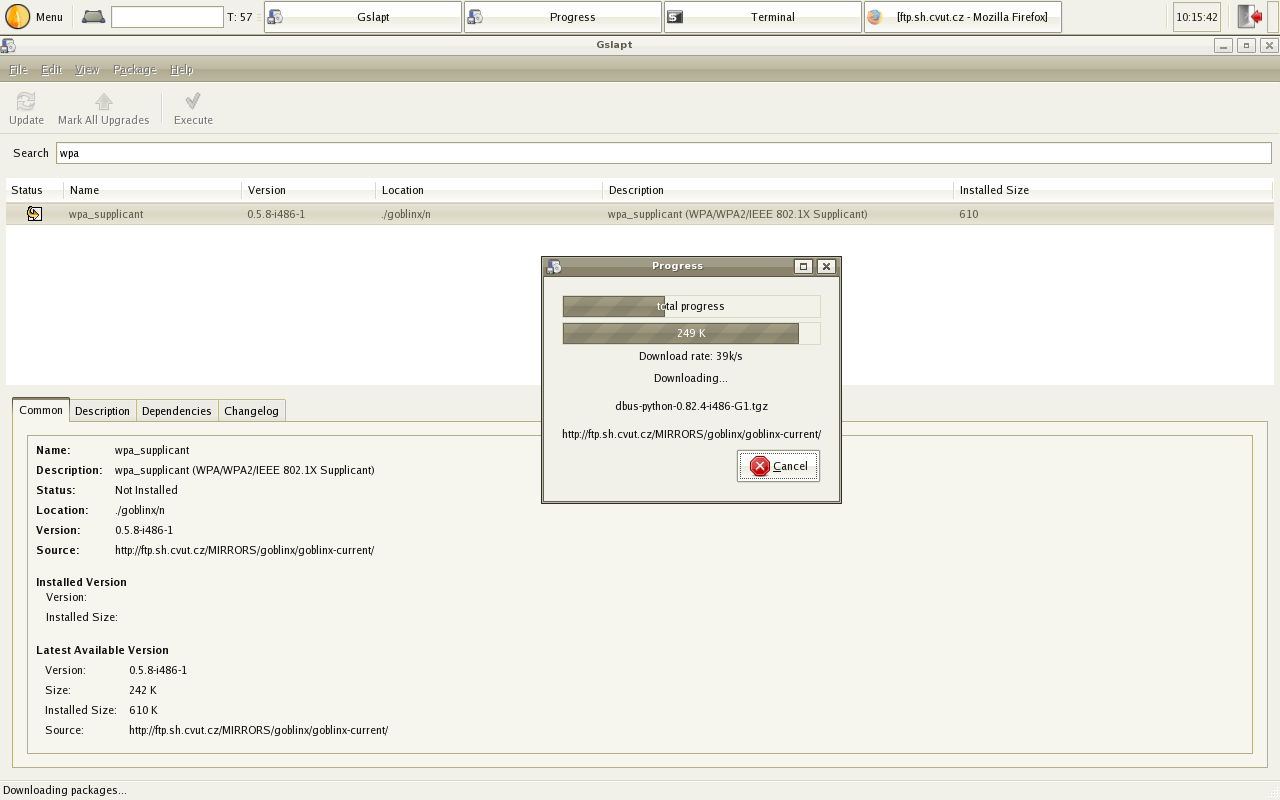Click 'Download rate: 39k/s' text
The width and height of the screenshot is (1280, 800).
click(691, 356)
